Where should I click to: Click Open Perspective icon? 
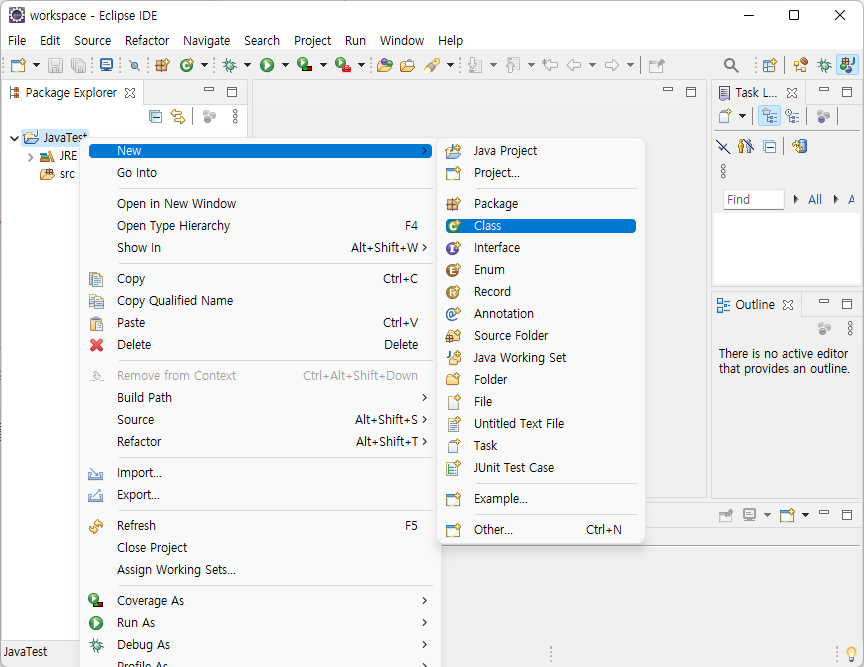tap(770, 66)
